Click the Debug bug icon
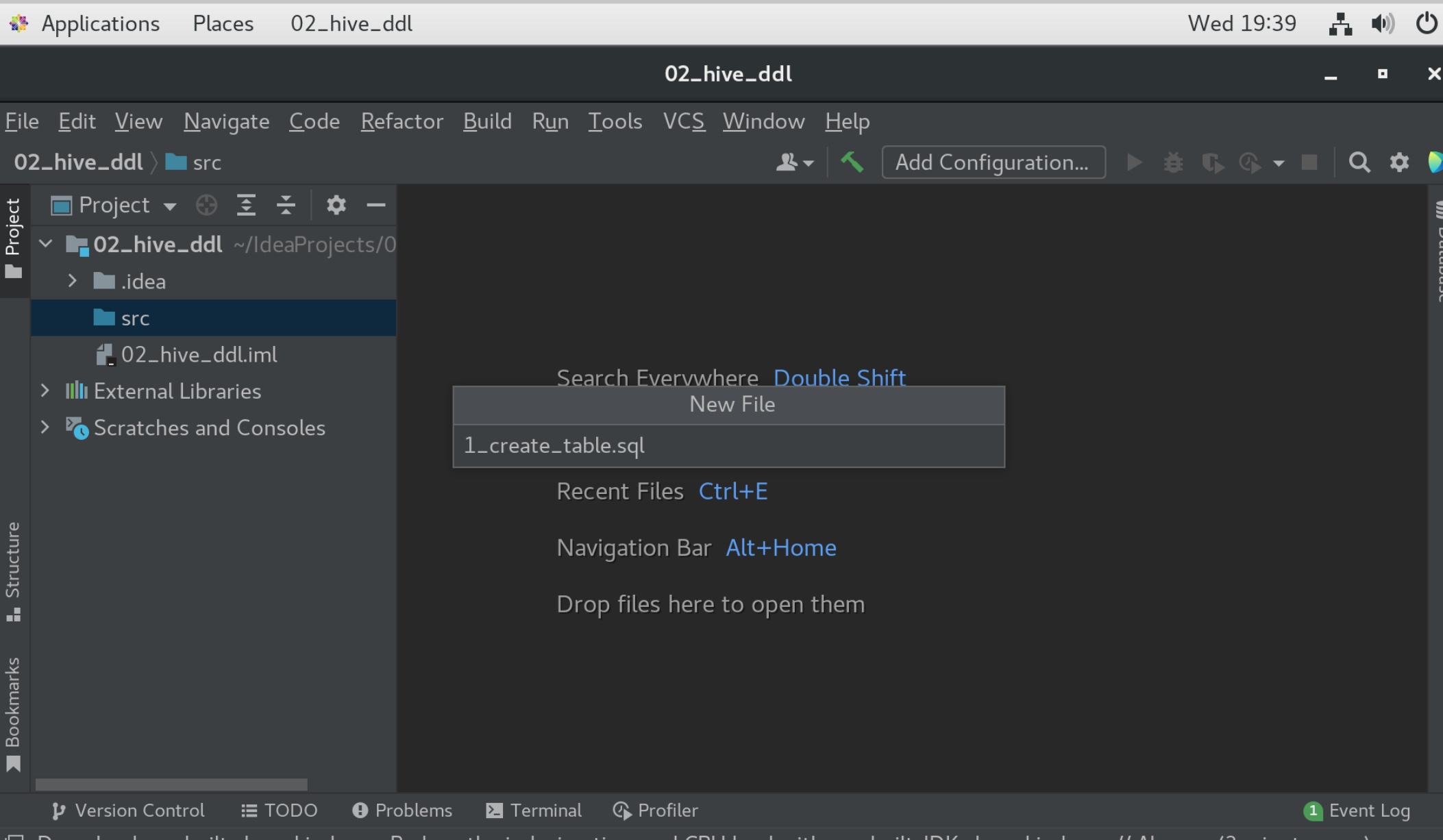 [x=1173, y=162]
